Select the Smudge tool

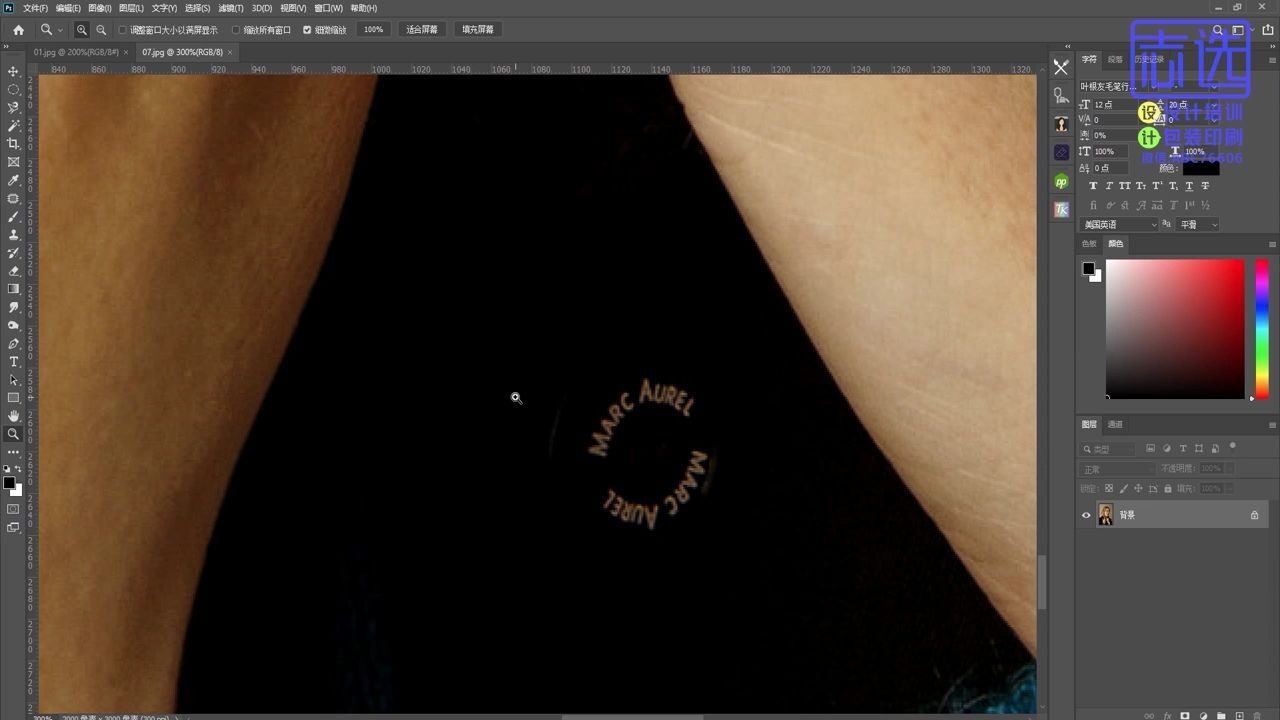13,307
